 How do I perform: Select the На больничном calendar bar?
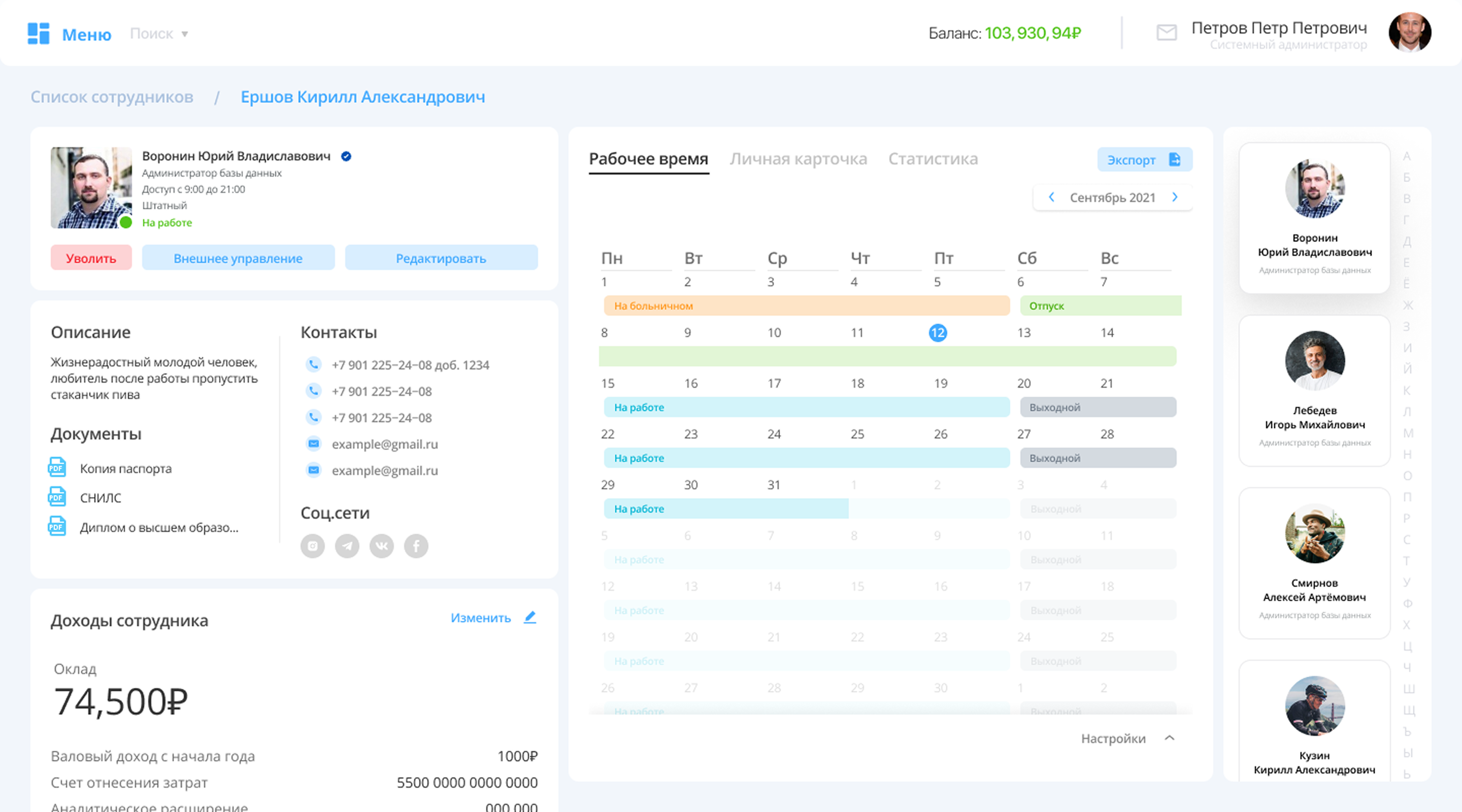pos(806,306)
